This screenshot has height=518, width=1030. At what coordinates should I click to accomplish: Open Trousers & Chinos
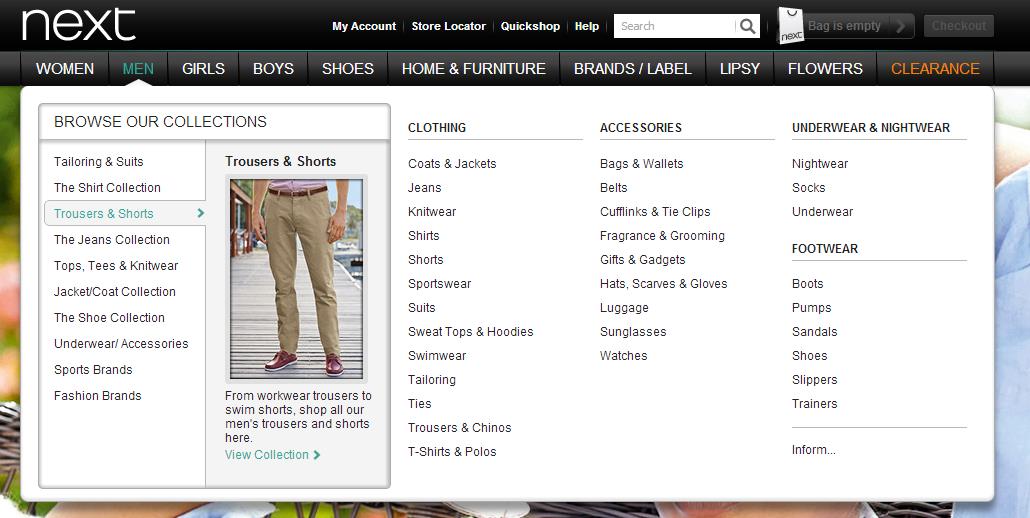tap(459, 427)
